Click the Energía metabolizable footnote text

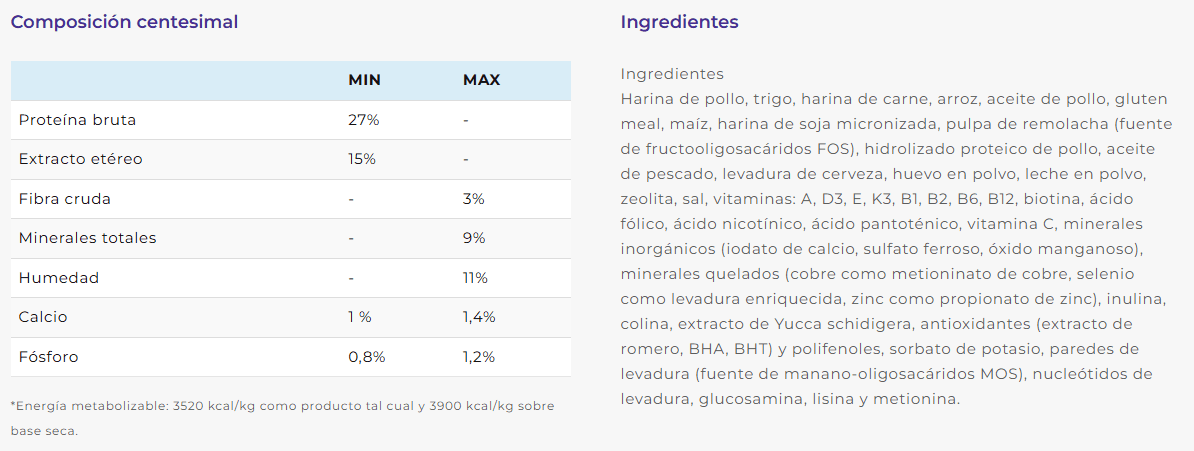(283, 418)
